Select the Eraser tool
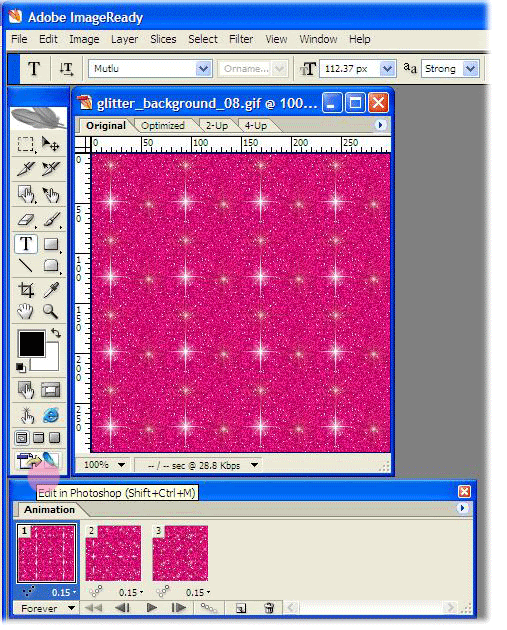 click(26, 220)
